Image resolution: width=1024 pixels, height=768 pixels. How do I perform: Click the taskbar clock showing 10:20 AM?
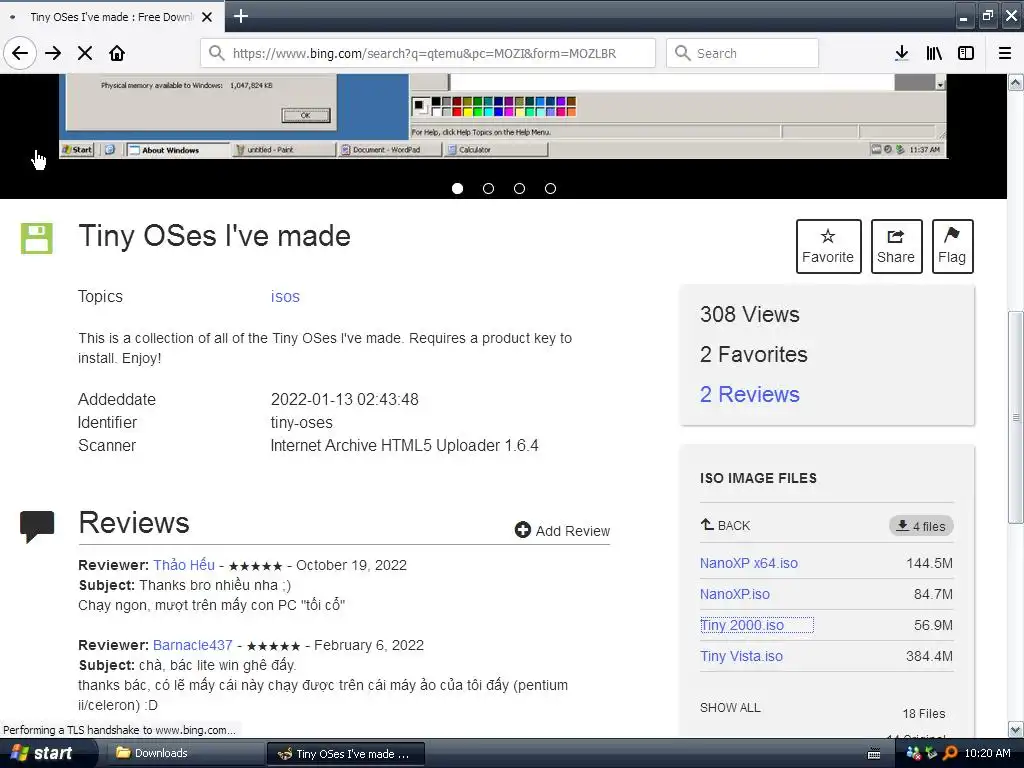point(987,753)
